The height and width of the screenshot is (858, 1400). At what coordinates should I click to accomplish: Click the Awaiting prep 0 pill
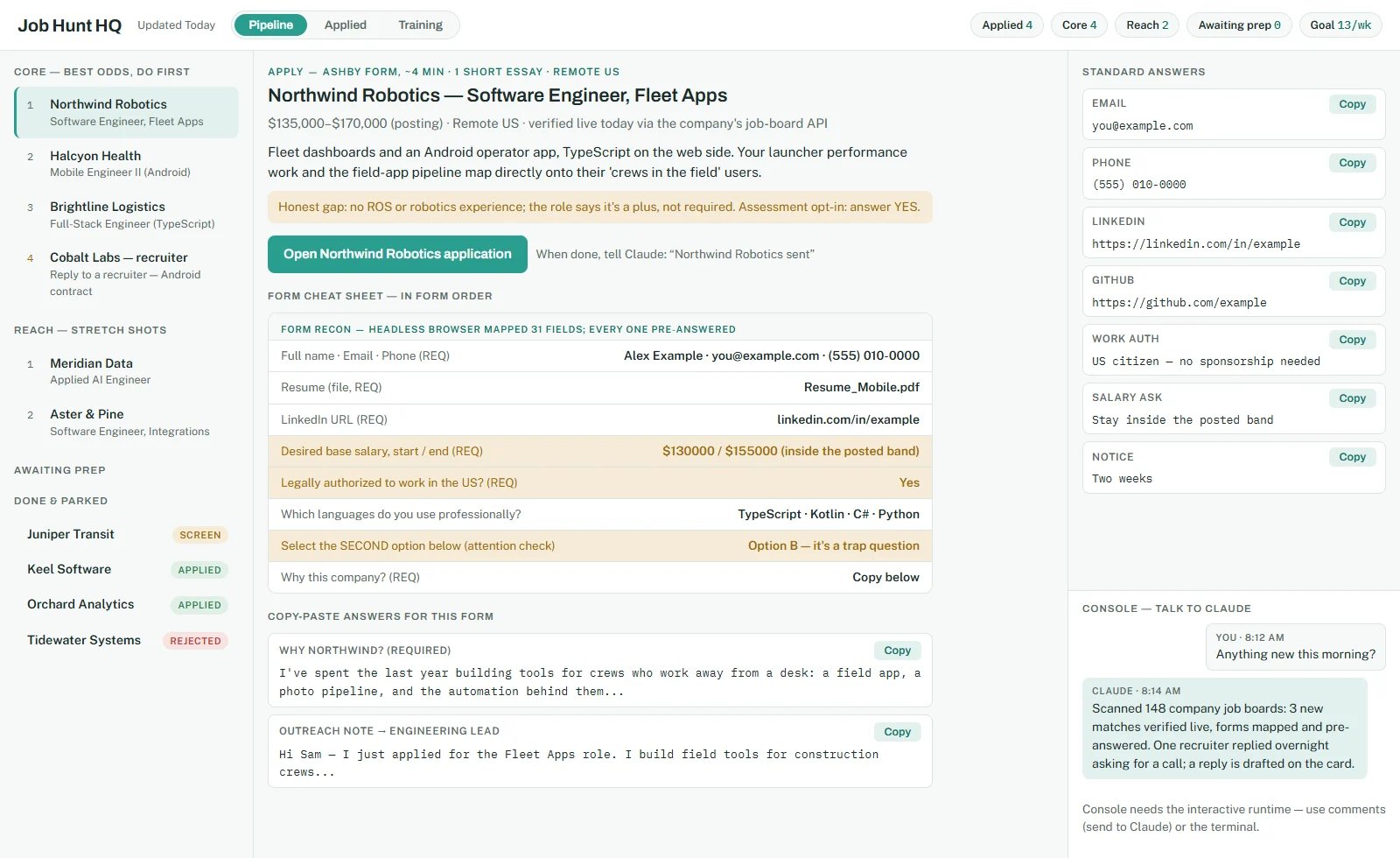coord(1239,25)
